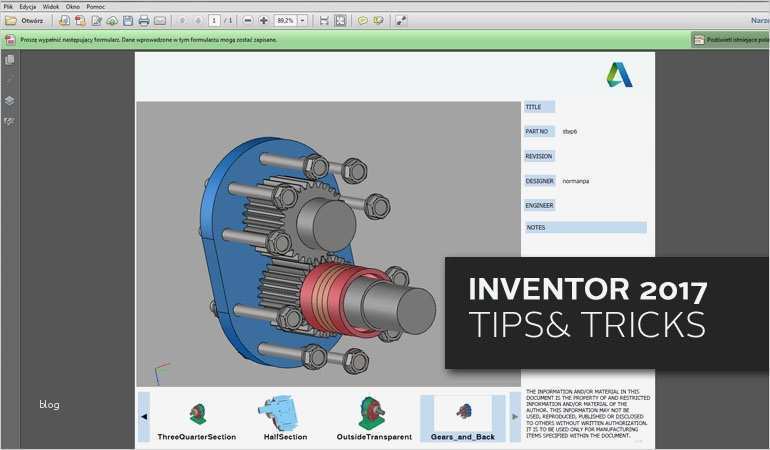The width and height of the screenshot is (770, 450).
Task: Click the 89,2% zoom value field
Action: click(x=286, y=21)
